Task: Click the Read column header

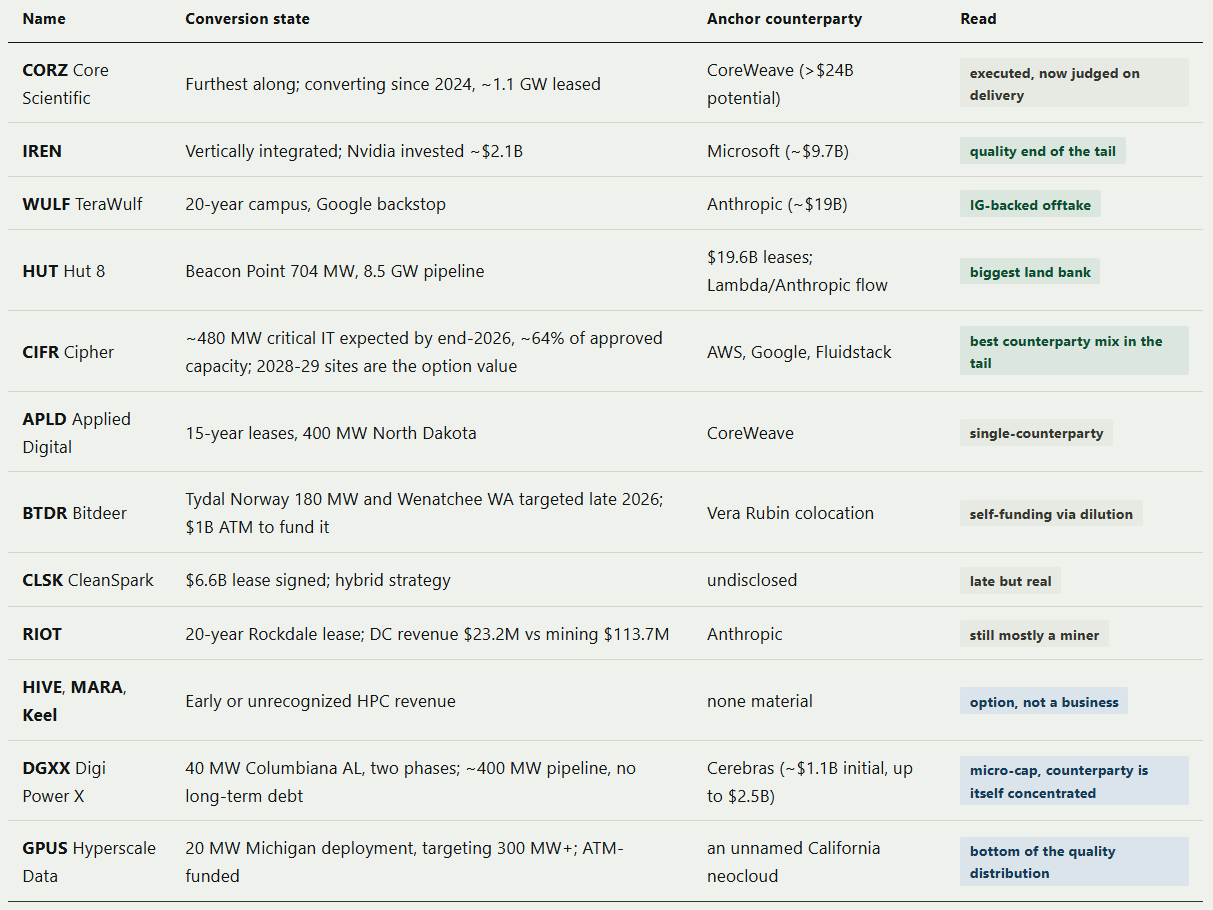Action: [978, 19]
